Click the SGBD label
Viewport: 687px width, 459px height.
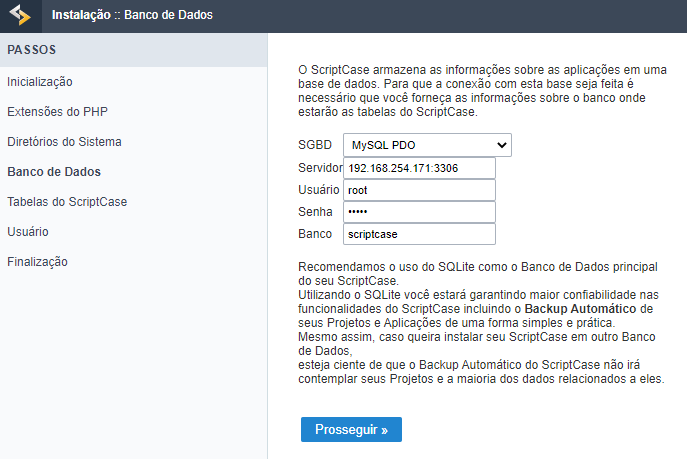[315, 145]
